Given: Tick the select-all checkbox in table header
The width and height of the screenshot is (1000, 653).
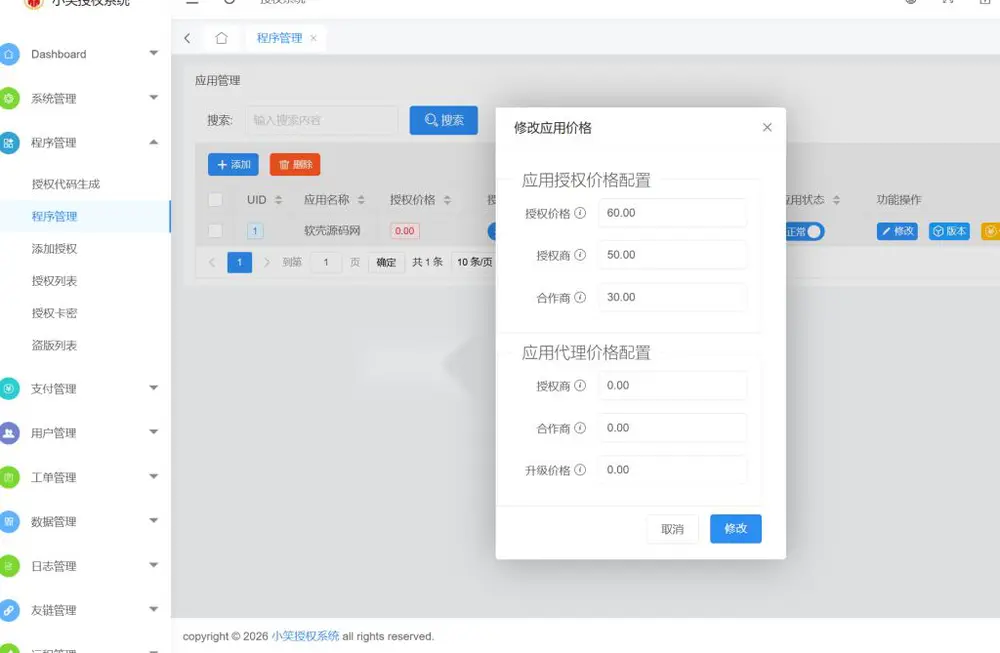Looking at the screenshot, I should click(x=216, y=200).
